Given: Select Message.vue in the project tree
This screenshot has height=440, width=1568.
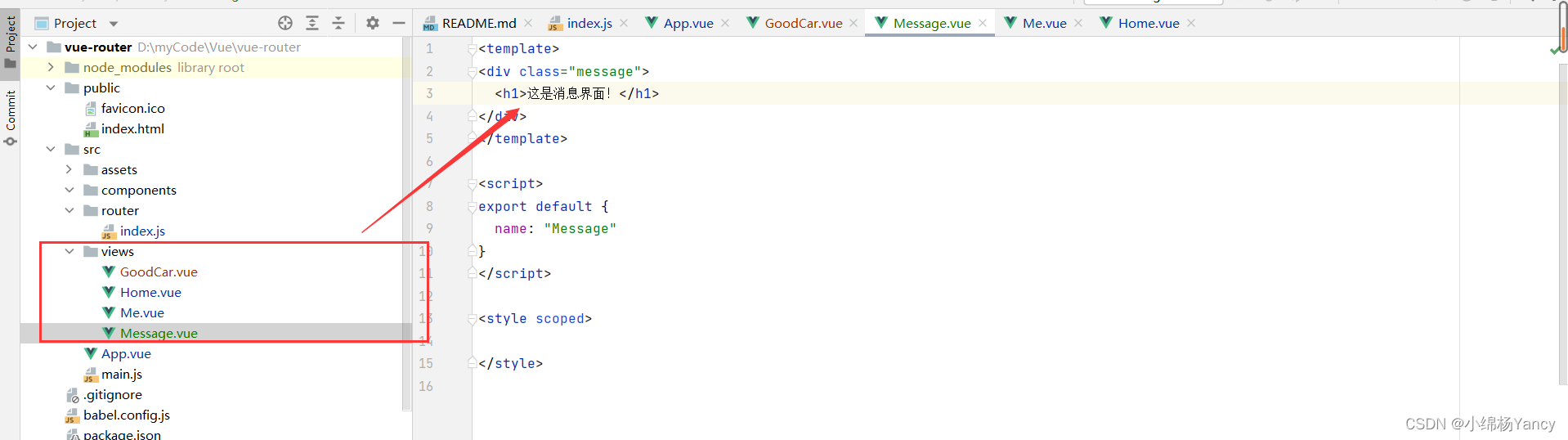Looking at the screenshot, I should click(159, 333).
